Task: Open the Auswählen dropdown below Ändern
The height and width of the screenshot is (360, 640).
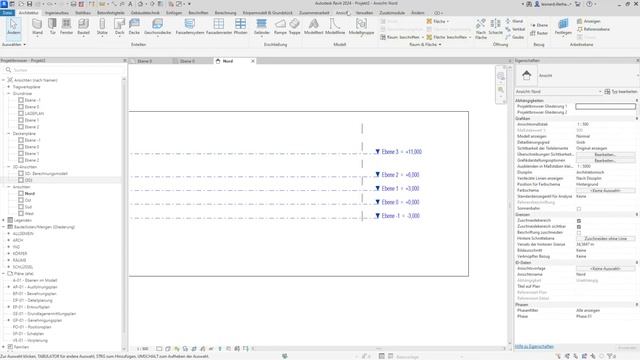Action: pyautogui.click(x=14, y=44)
